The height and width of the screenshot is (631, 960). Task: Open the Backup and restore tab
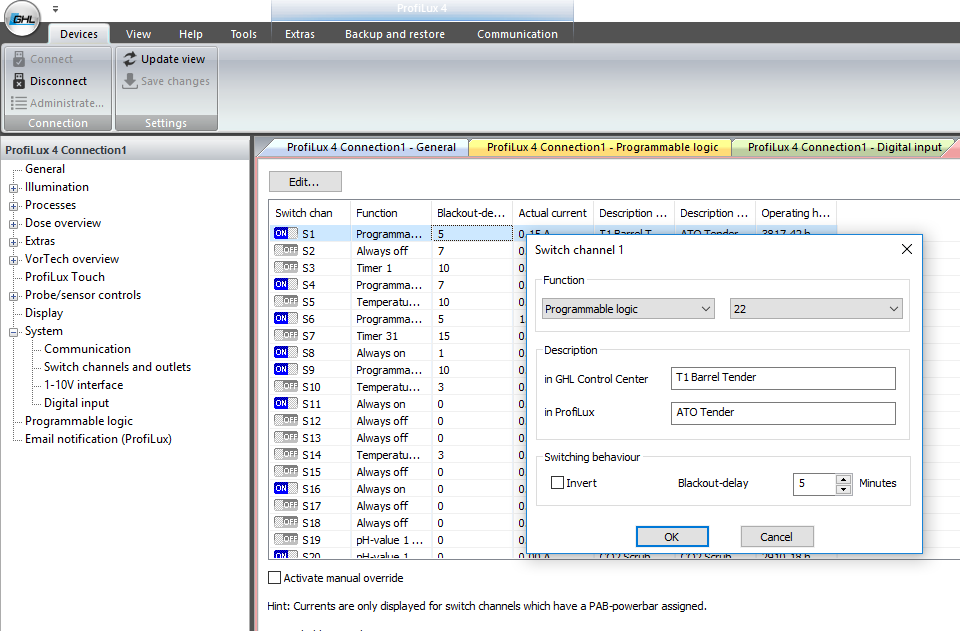pos(395,34)
